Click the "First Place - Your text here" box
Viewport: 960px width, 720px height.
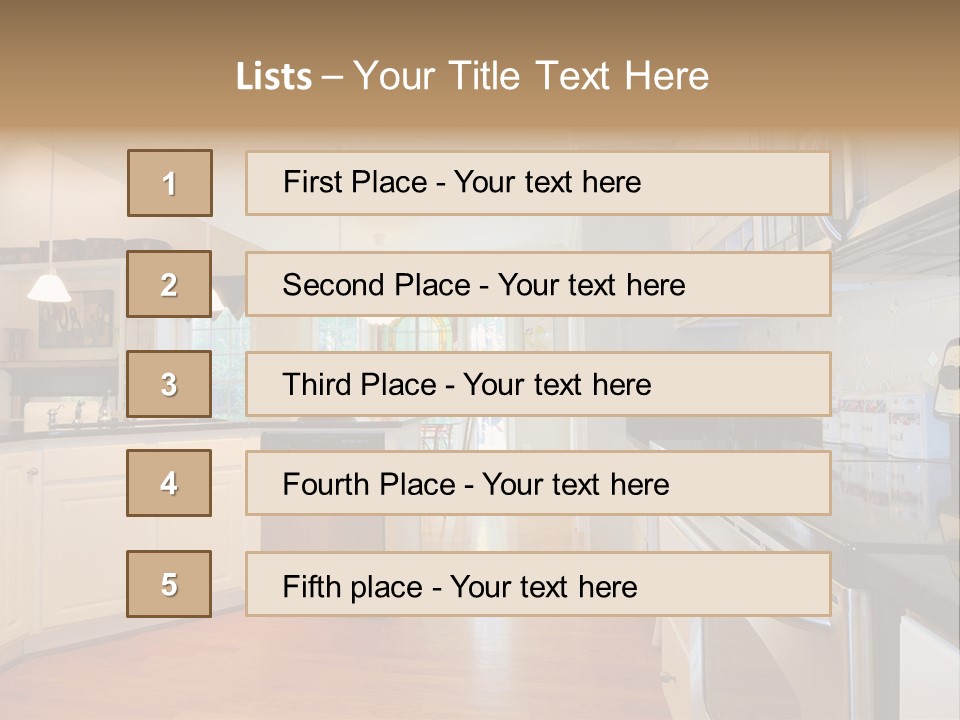pos(538,183)
